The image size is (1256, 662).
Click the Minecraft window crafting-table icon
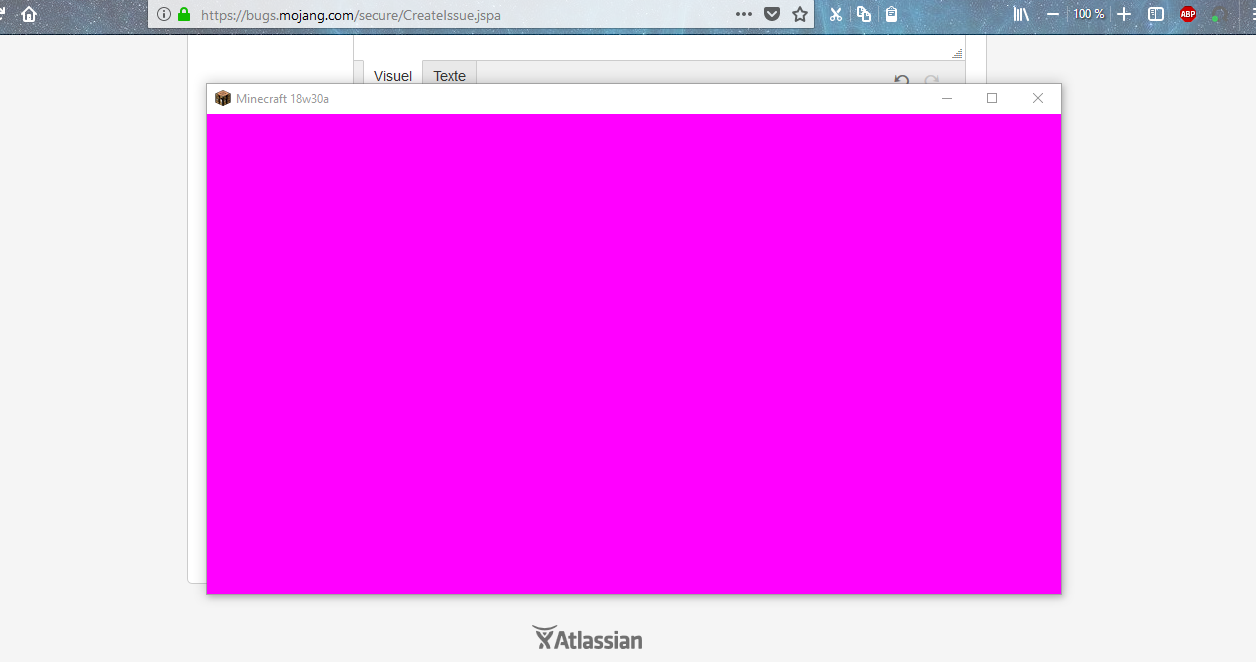[x=223, y=98]
